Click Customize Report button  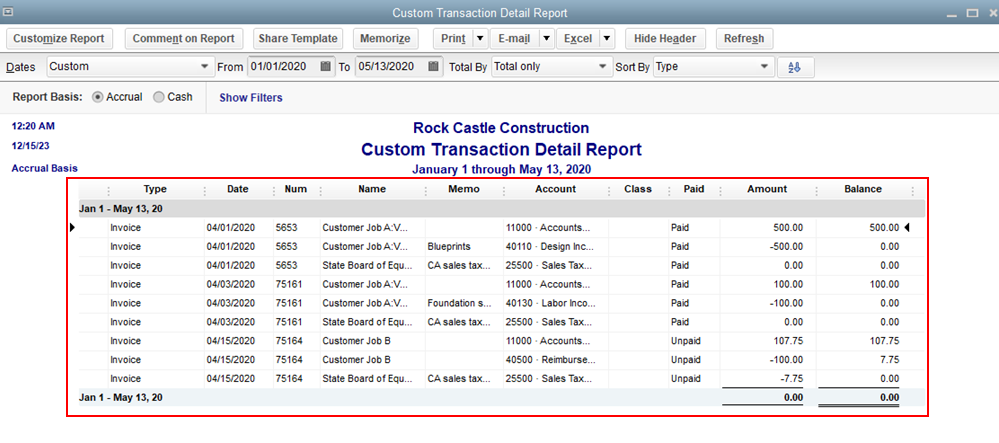tap(59, 39)
